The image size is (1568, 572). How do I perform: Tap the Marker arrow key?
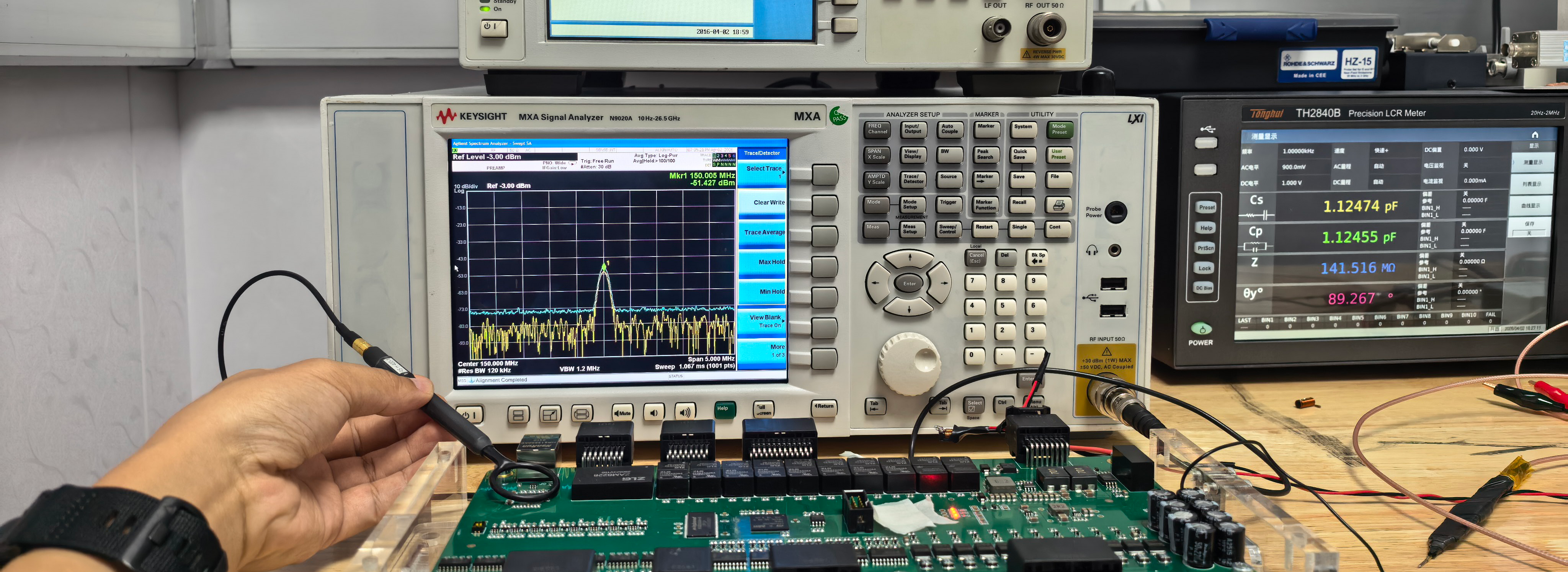click(x=985, y=180)
